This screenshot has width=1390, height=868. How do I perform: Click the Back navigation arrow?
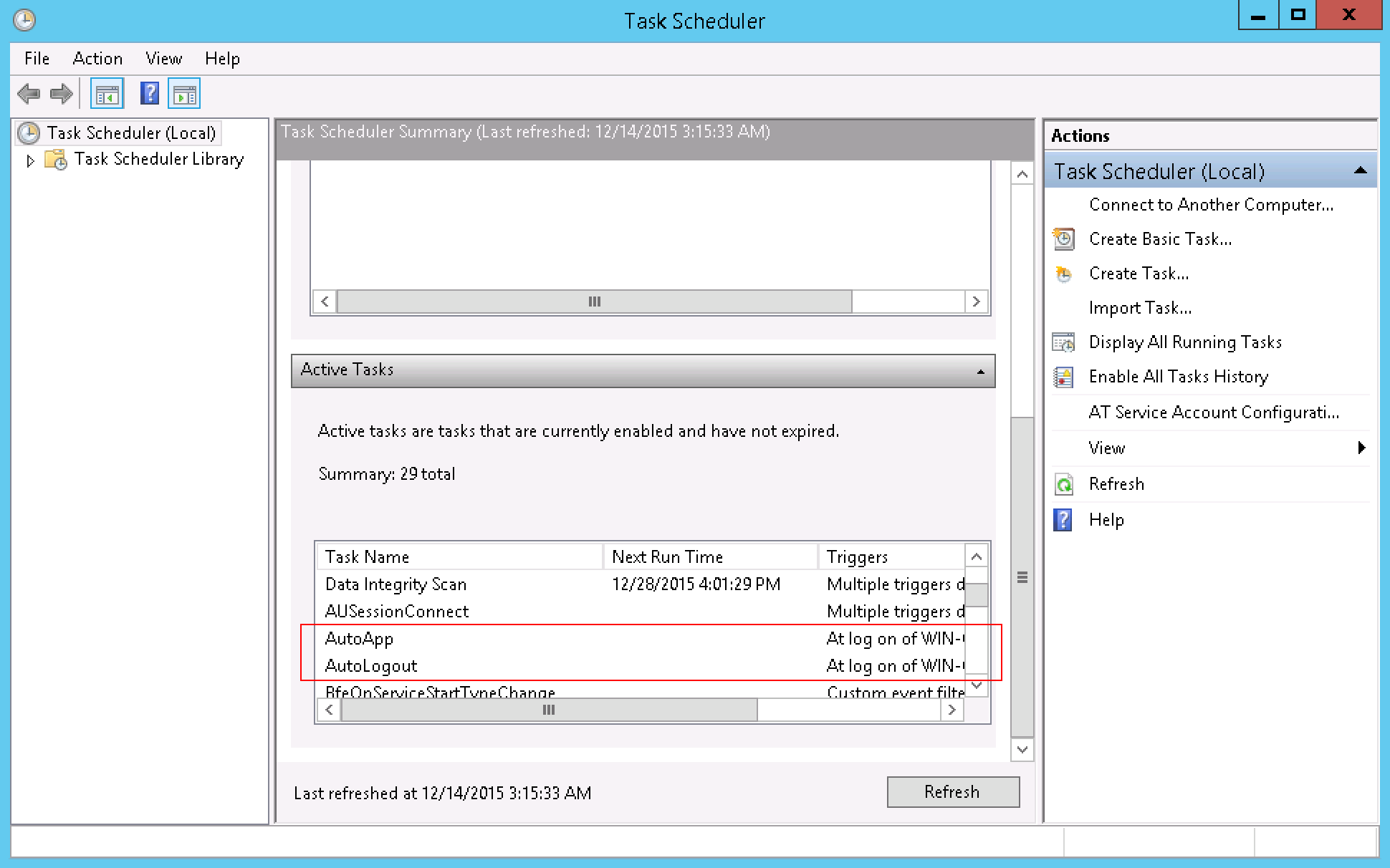[x=29, y=93]
